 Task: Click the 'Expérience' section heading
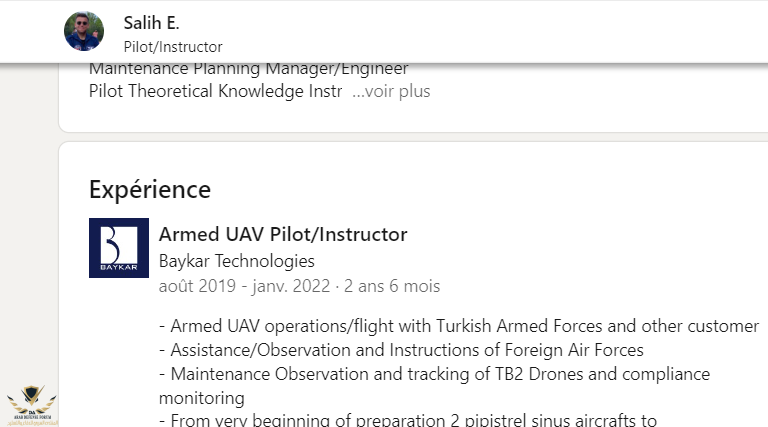coord(150,189)
